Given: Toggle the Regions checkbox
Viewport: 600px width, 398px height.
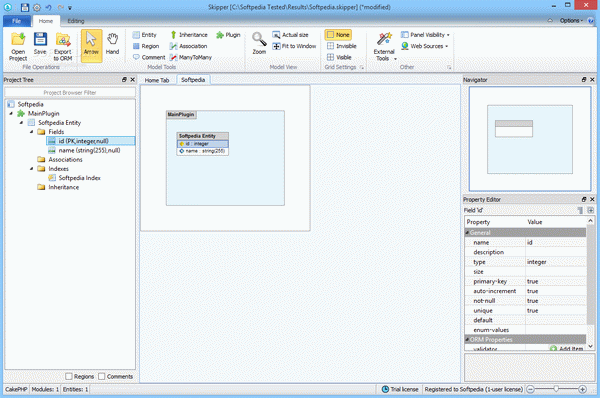Looking at the screenshot, I should 69,377.
